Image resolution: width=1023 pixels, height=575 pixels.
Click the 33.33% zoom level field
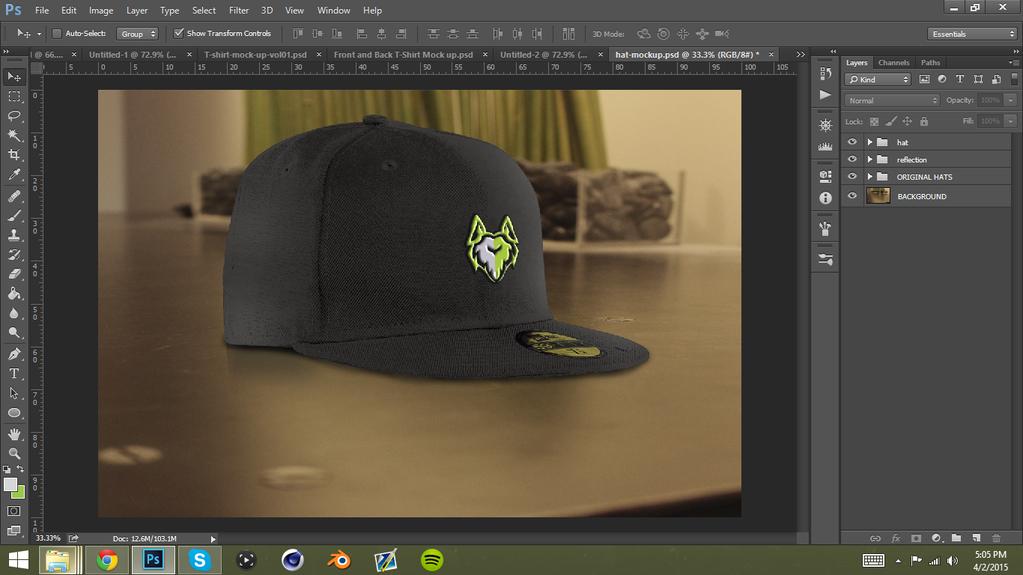[48, 538]
